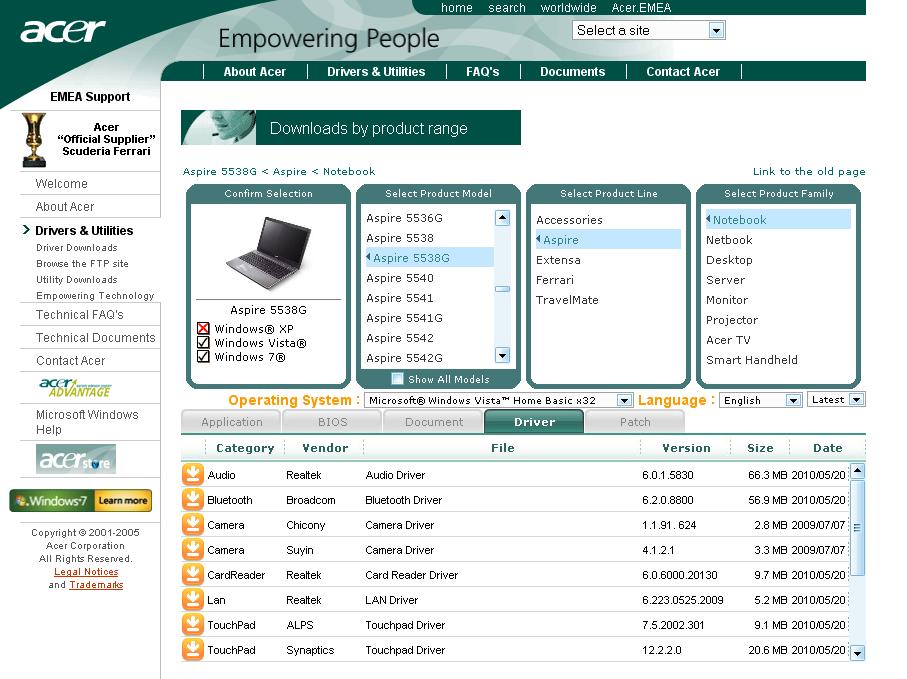Open Browse the FTP site in sidebar
The image size is (907, 679).
click(x=82, y=263)
